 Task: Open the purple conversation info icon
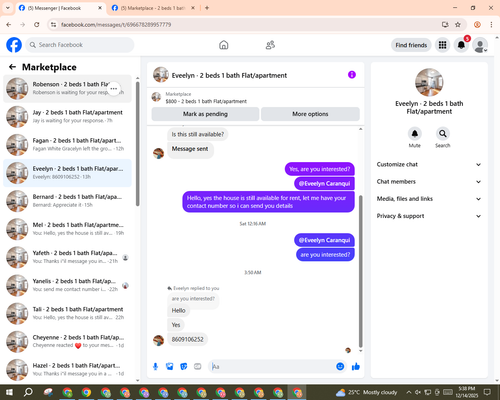(352, 75)
